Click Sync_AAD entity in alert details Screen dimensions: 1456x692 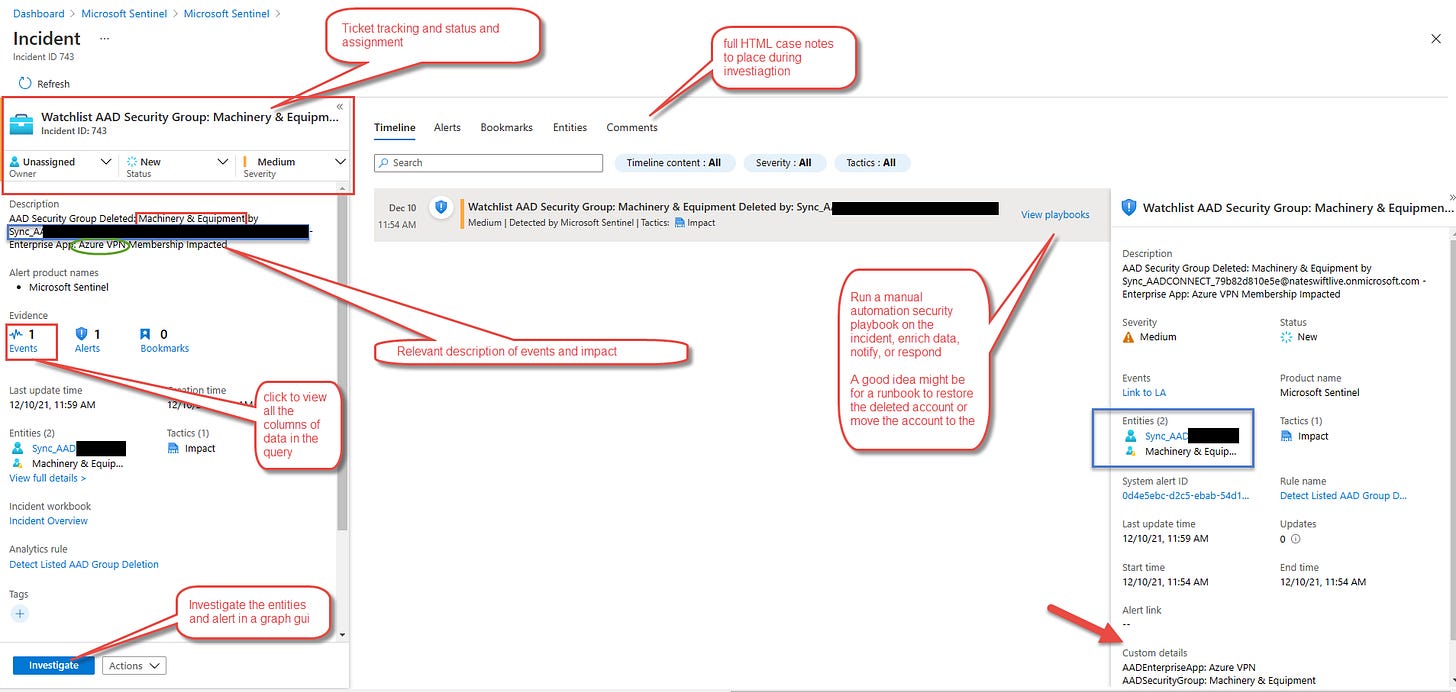(1166, 437)
